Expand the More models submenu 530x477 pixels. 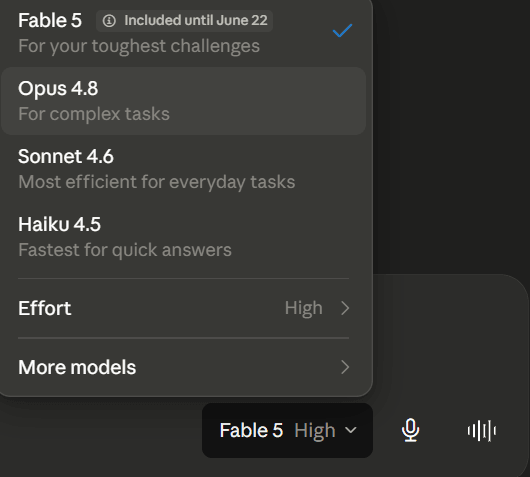(x=184, y=367)
